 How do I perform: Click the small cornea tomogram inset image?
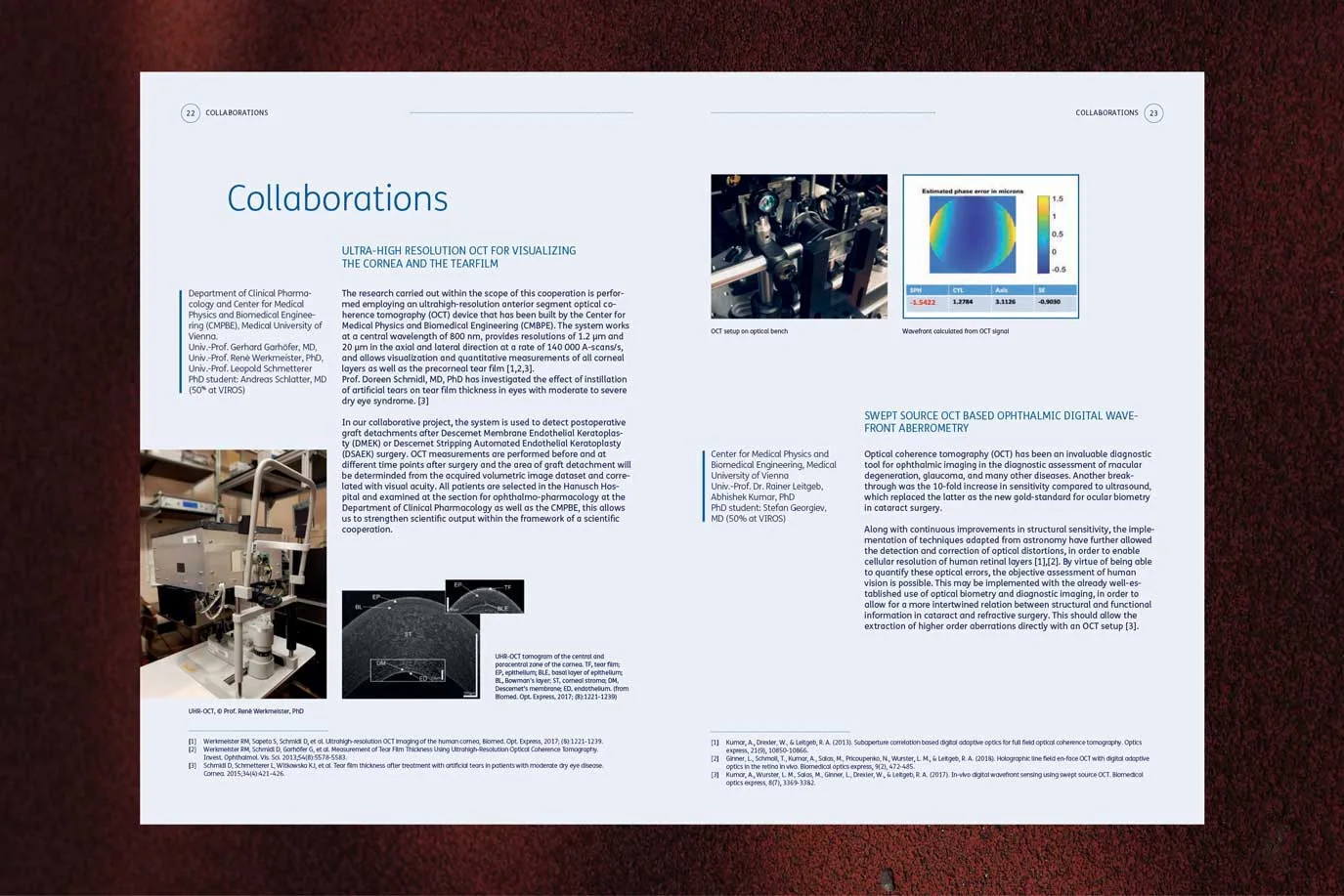pos(487,596)
